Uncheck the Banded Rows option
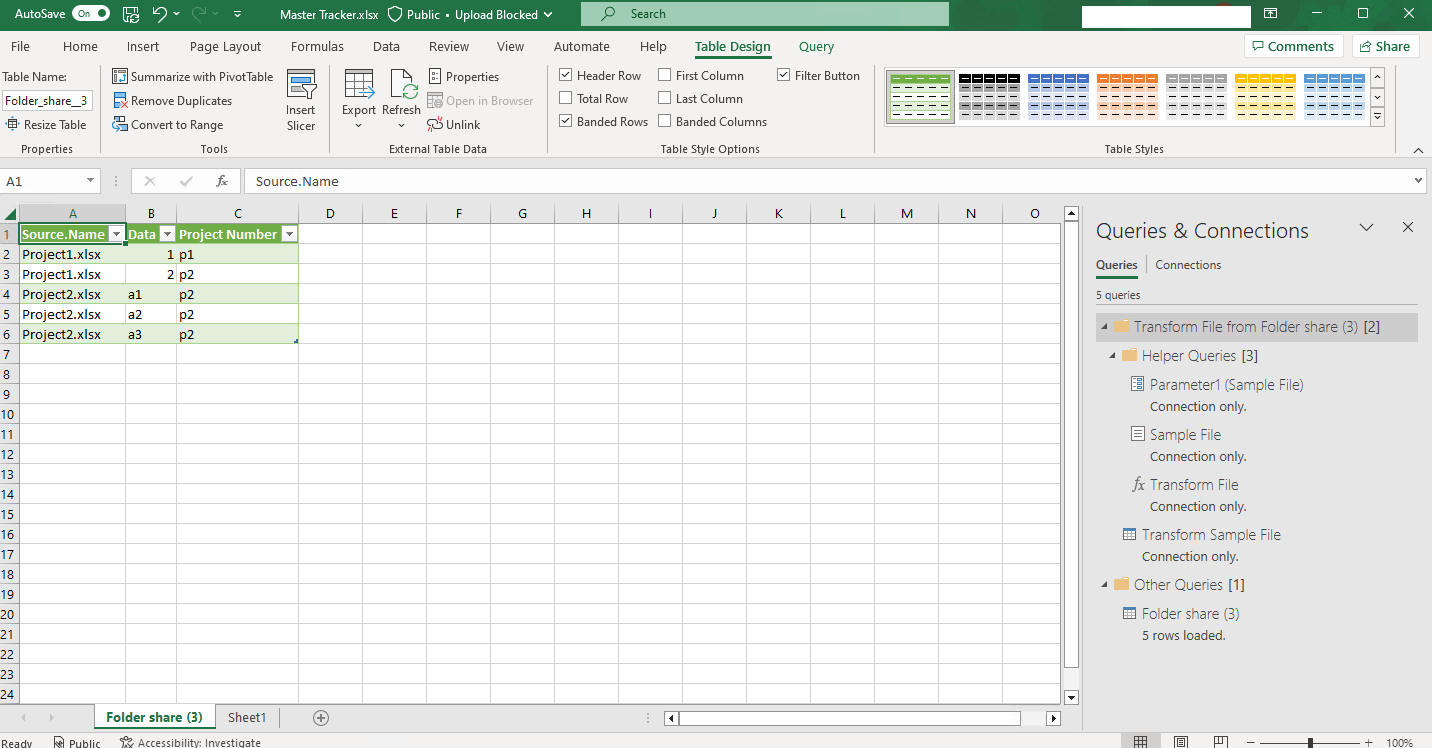 coord(566,121)
